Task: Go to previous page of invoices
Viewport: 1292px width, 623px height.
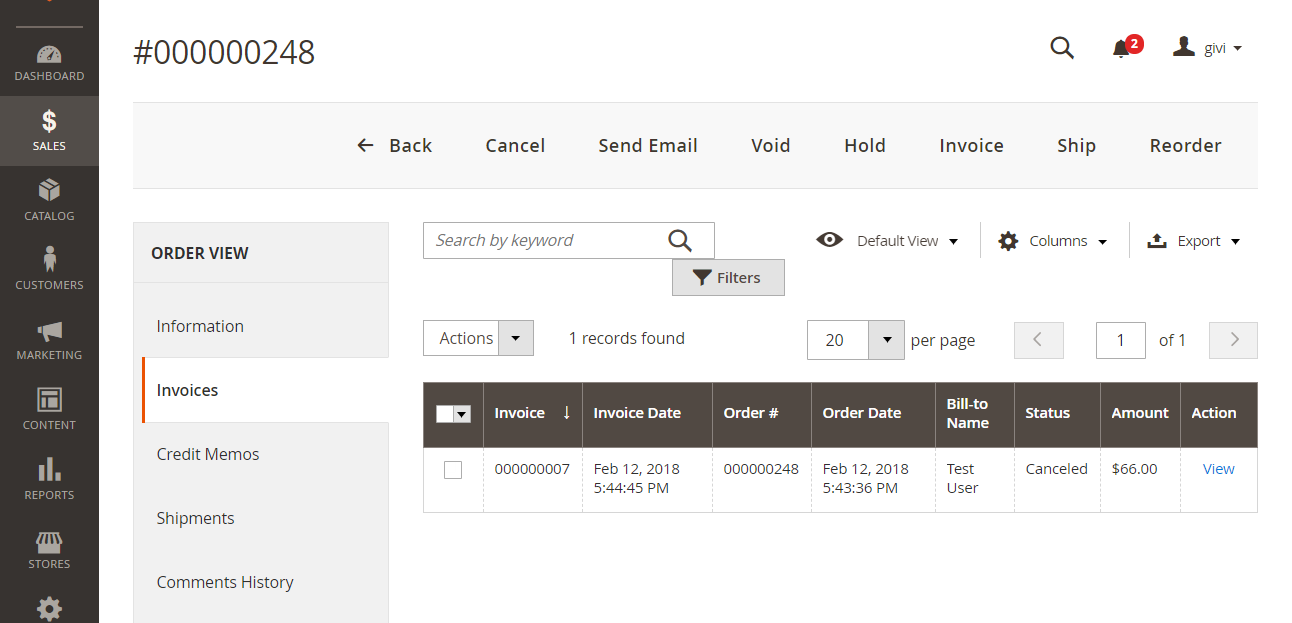Action: 1038,340
